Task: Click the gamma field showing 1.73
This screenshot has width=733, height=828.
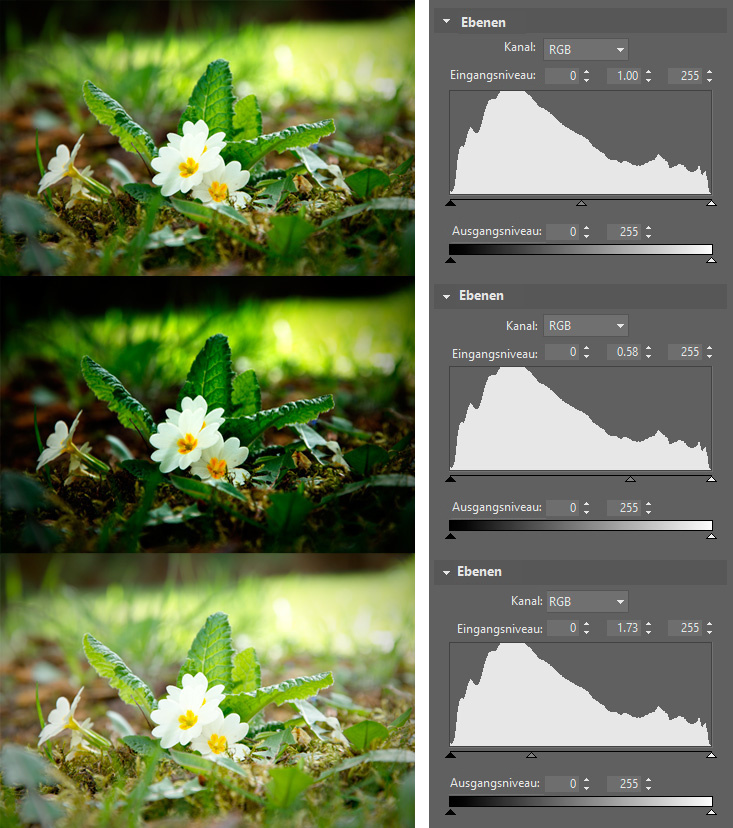Action: (624, 628)
